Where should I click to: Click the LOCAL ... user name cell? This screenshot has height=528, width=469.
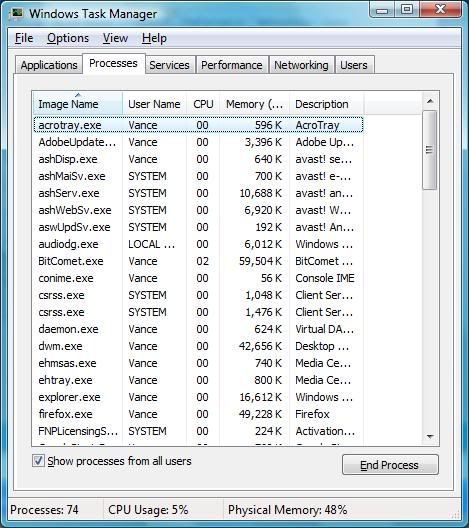(x=152, y=244)
